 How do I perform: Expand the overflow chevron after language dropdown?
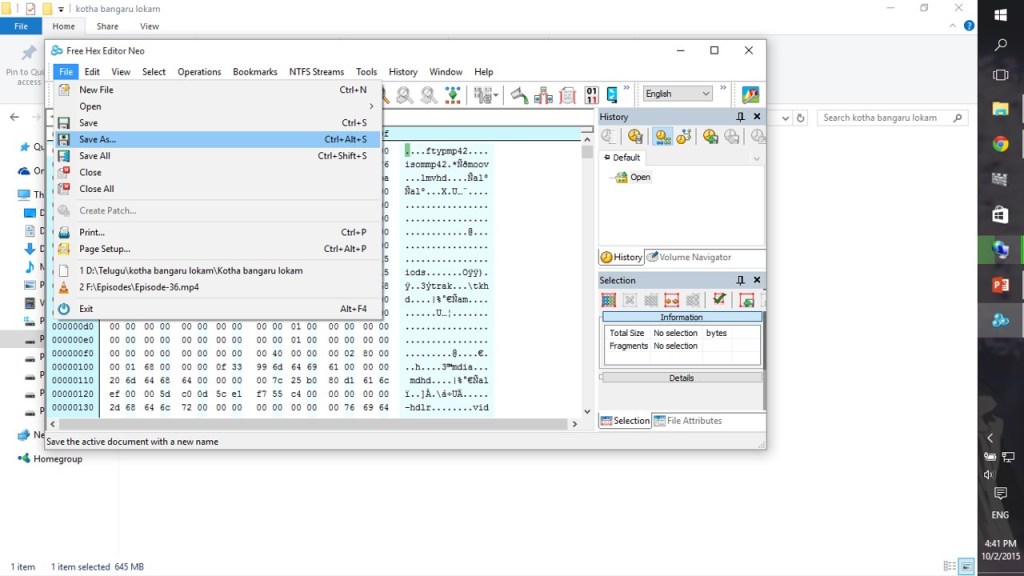click(723, 88)
